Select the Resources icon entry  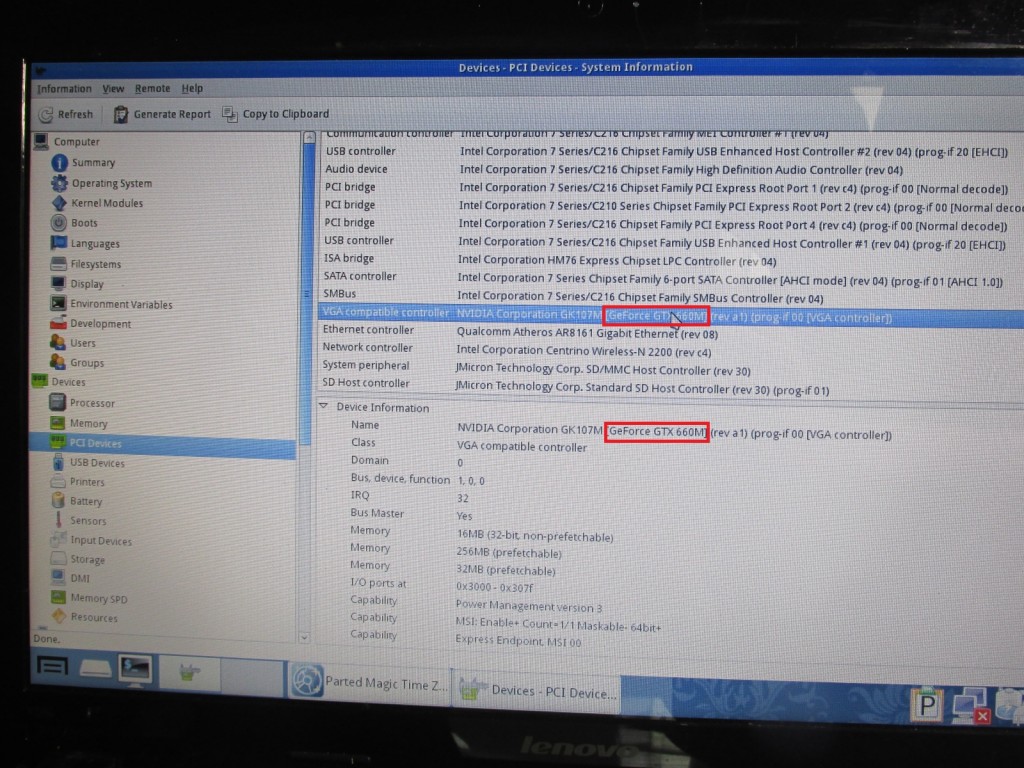[x=59, y=616]
